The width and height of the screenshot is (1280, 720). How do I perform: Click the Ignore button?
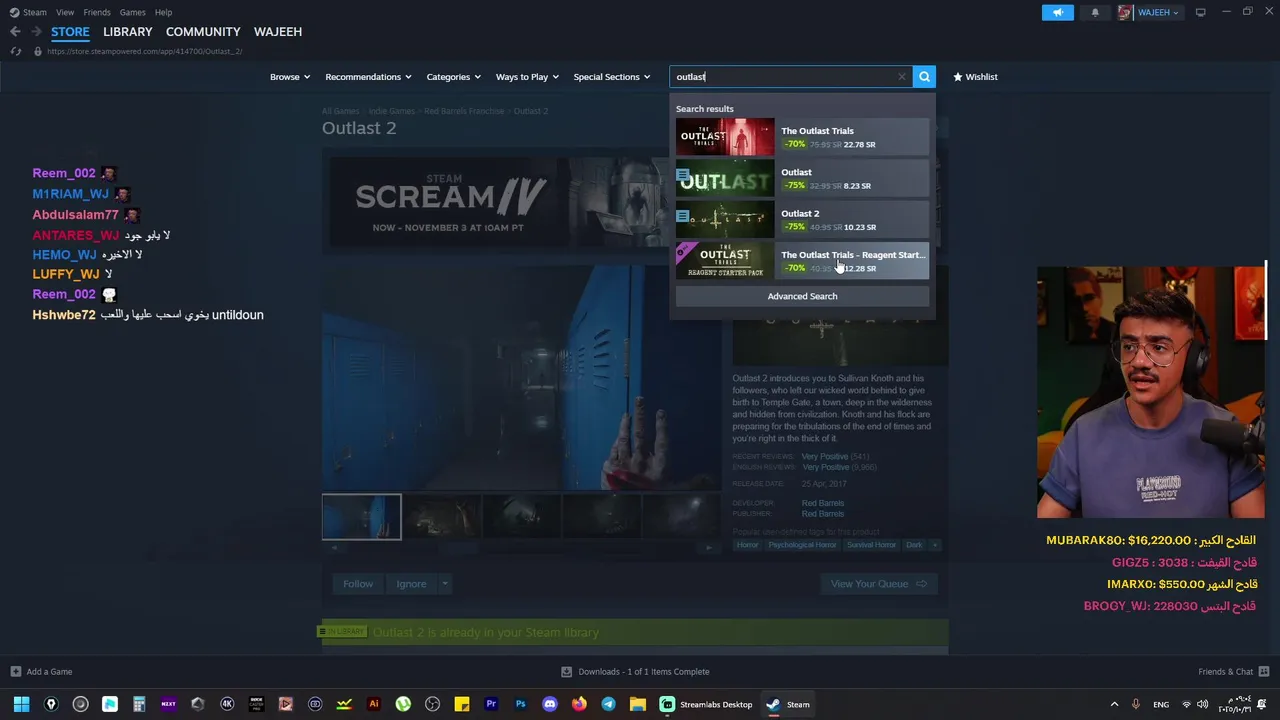(x=411, y=584)
